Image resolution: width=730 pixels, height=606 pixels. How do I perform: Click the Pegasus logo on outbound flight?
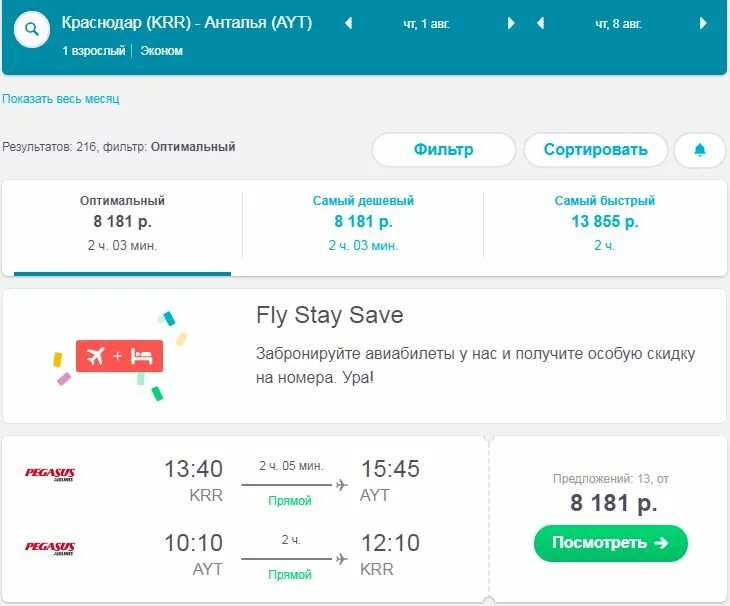pyautogui.click(x=50, y=473)
